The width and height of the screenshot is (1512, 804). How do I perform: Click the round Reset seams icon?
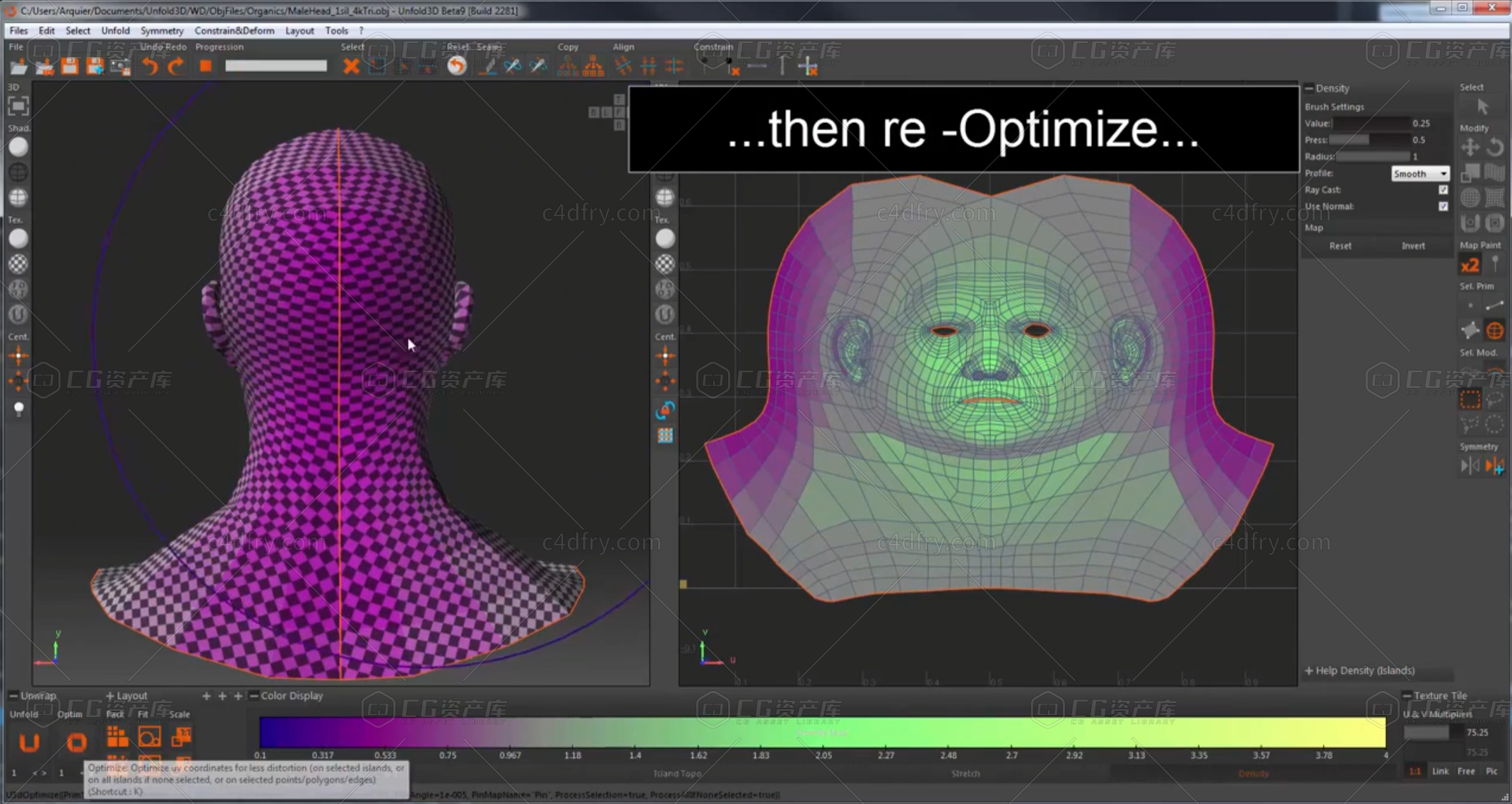(x=457, y=66)
